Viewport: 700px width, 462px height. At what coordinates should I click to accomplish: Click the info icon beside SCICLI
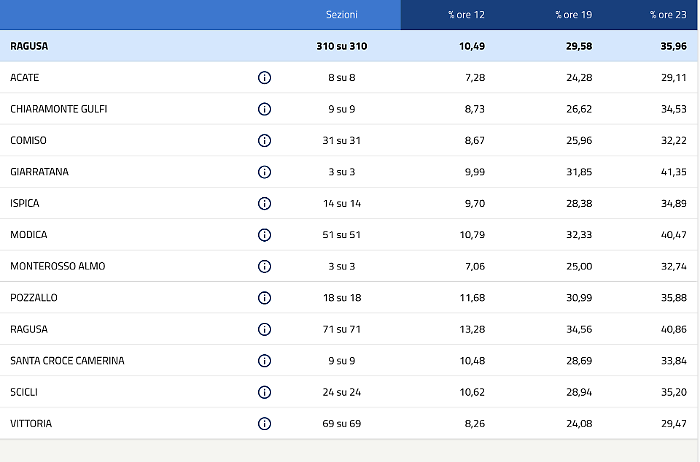[264, 392]
